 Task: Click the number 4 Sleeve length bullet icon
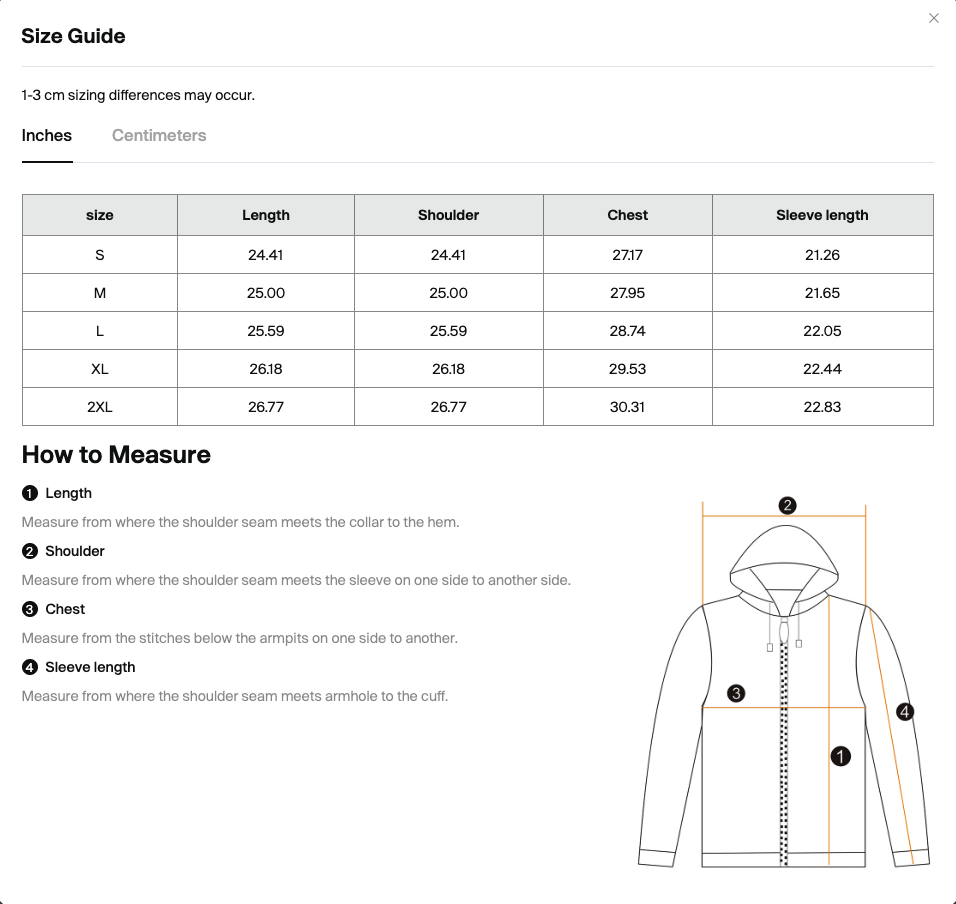click(x=30, y=667)
